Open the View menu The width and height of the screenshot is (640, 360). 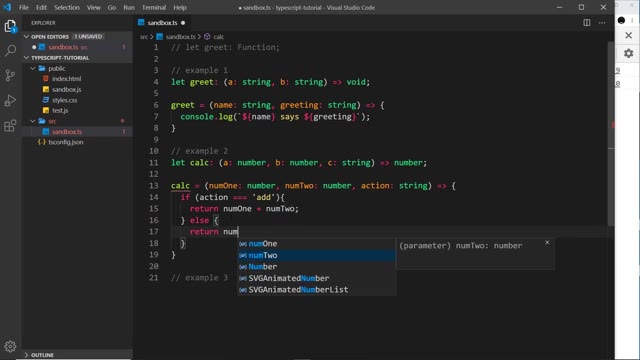click(x=93, y=7)
